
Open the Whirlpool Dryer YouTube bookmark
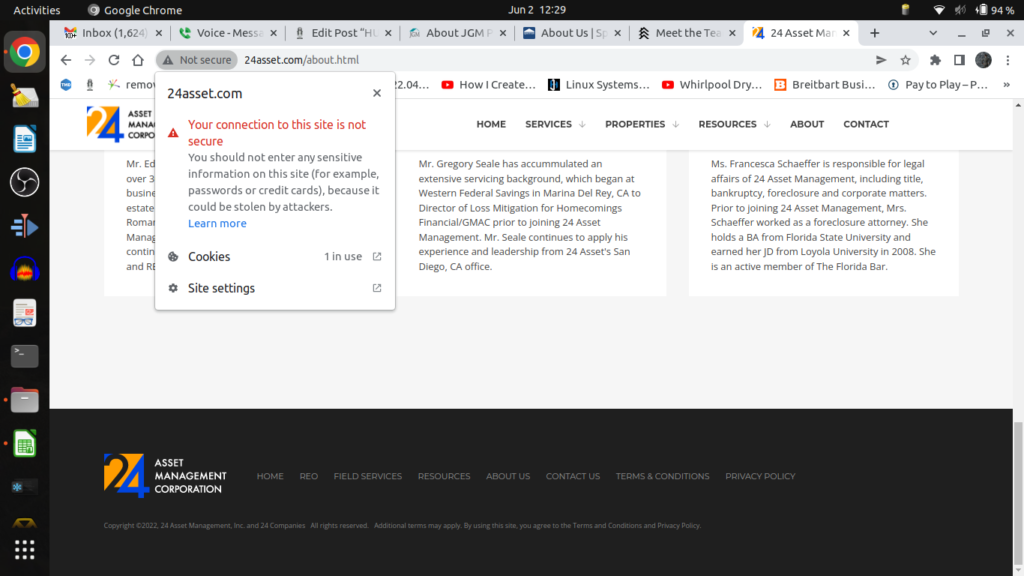click(712, 85)
